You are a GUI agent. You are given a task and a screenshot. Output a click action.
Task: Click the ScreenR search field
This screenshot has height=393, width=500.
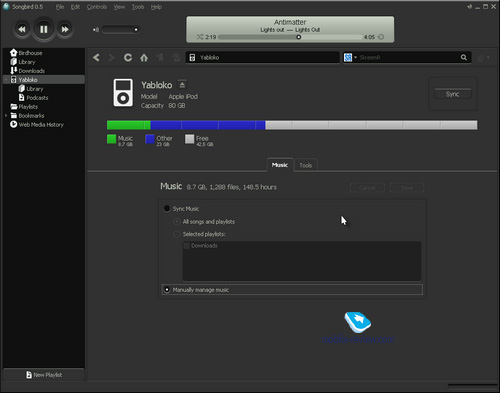coord(408,57)
